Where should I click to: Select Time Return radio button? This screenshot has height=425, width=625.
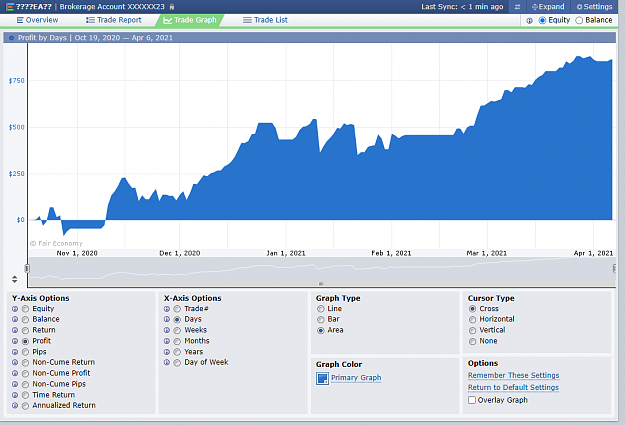coord(26,395)
